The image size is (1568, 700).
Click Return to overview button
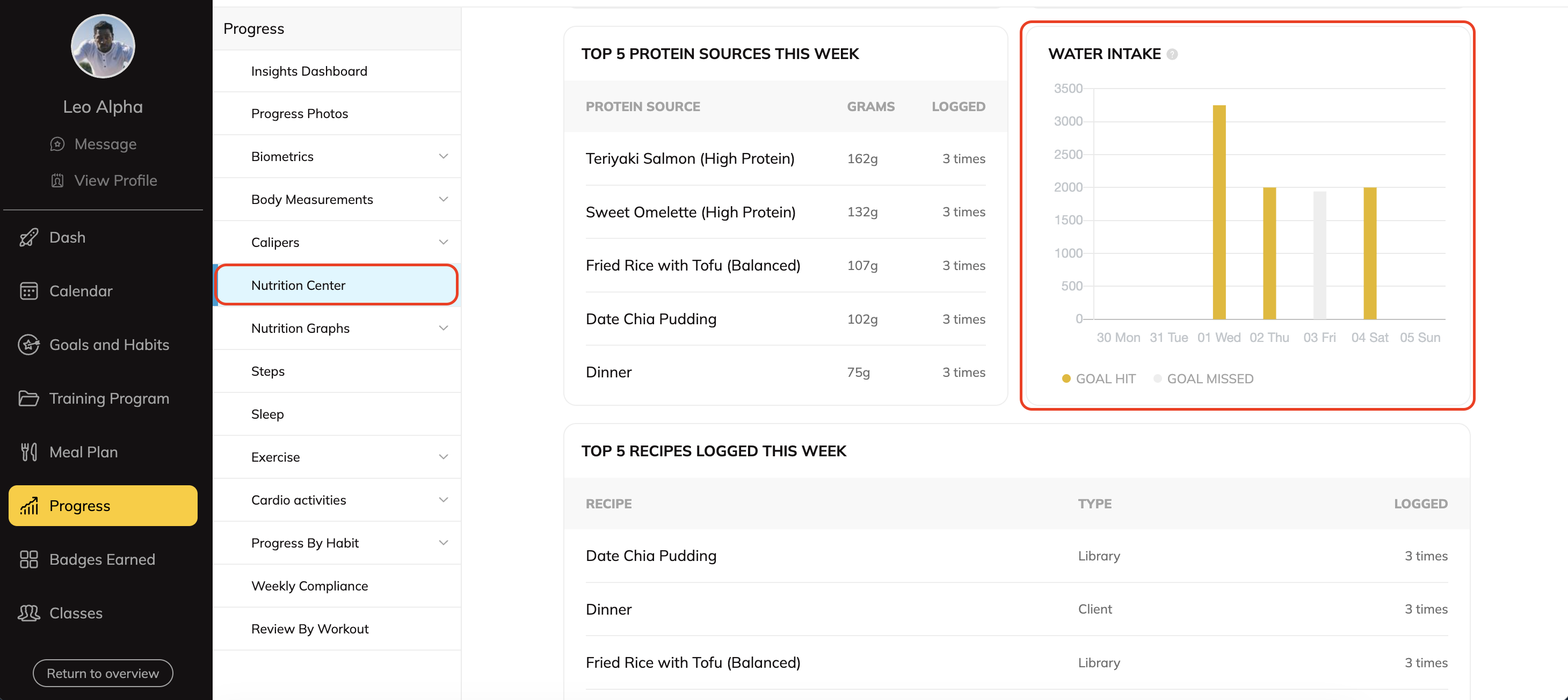(103, 673)
